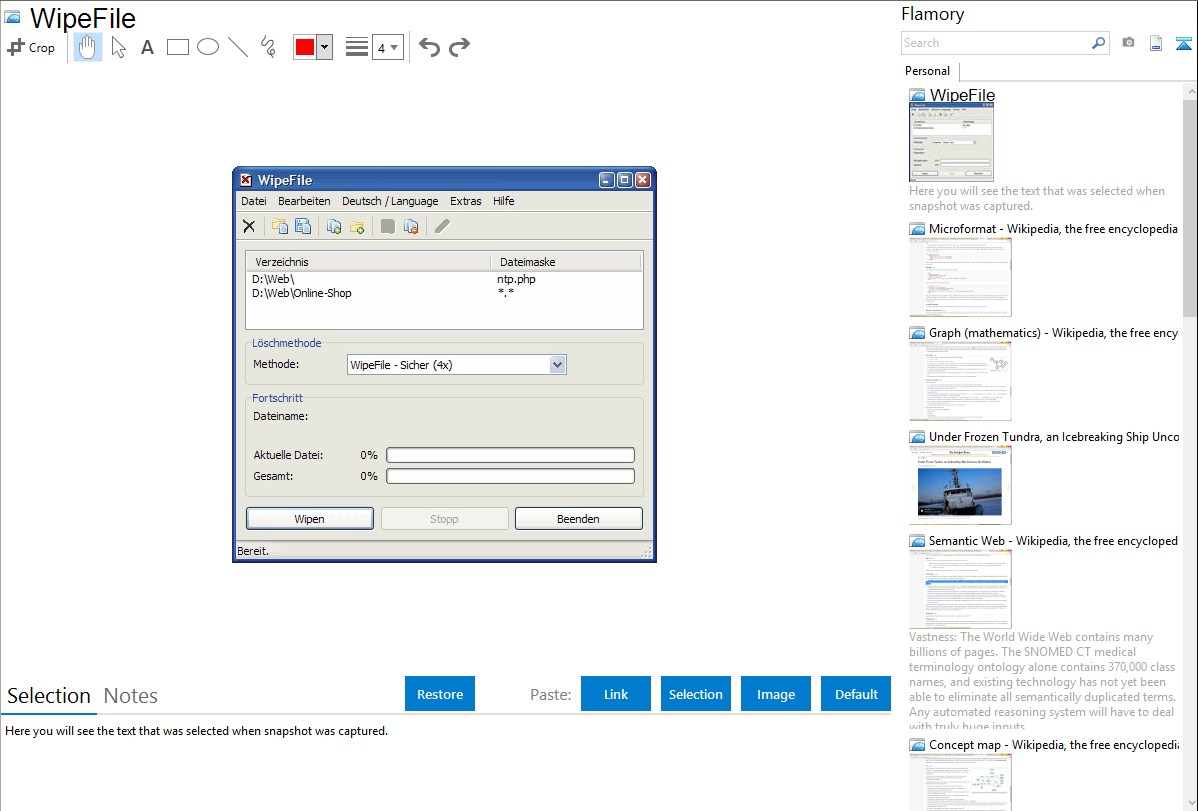Open the Graph (mathematics) snapshot thumbnail
This screenshot has height=811, width=1198.
(x=960, y=381)
